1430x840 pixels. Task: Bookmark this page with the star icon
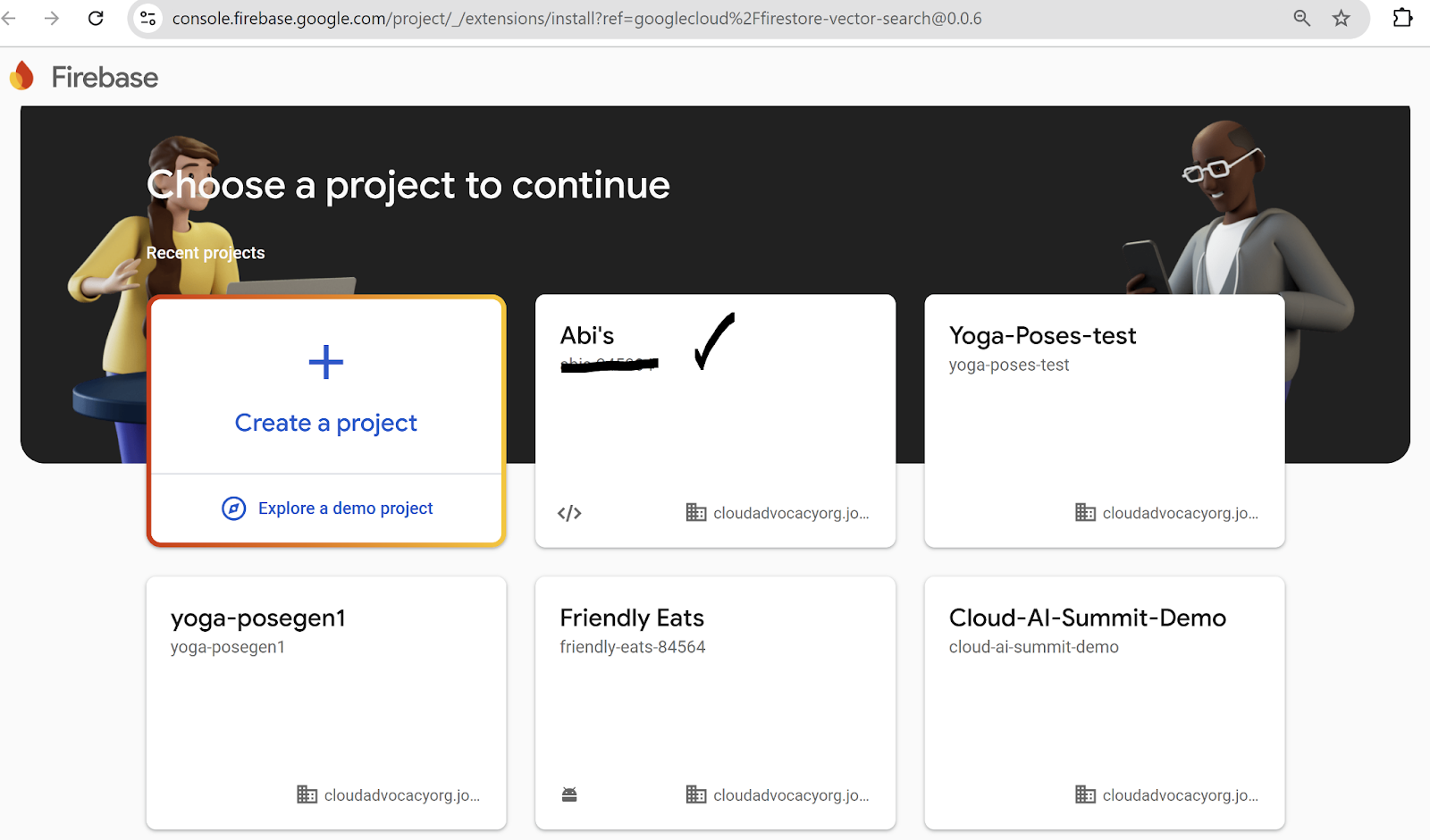pos(1341,18)
